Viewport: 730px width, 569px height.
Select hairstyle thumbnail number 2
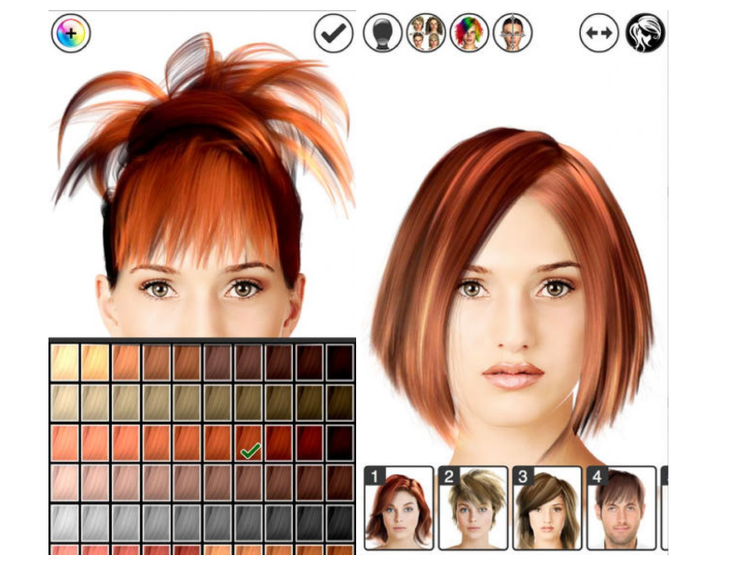click(473, 508)
